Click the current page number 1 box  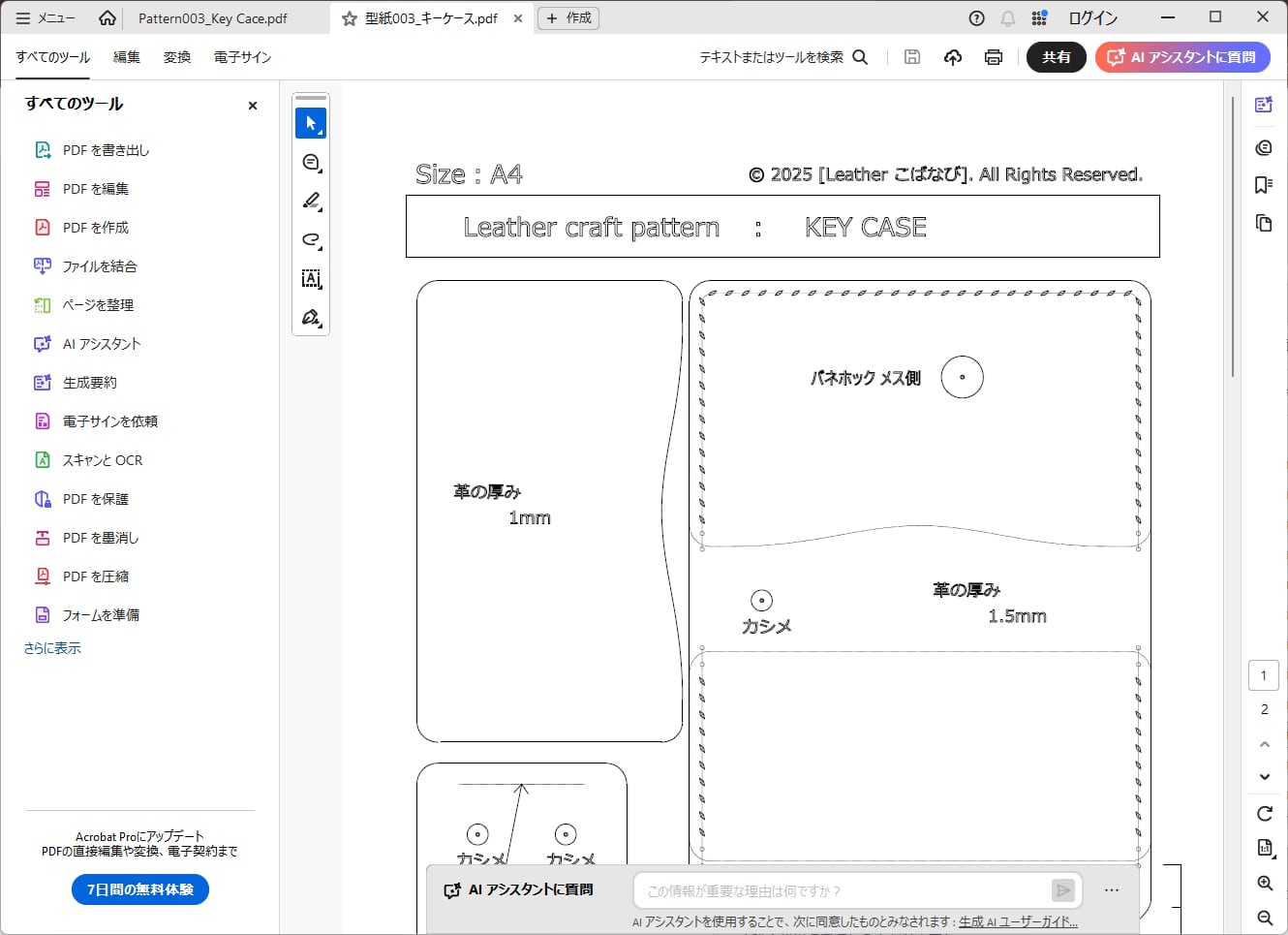tap(1264, 675)
